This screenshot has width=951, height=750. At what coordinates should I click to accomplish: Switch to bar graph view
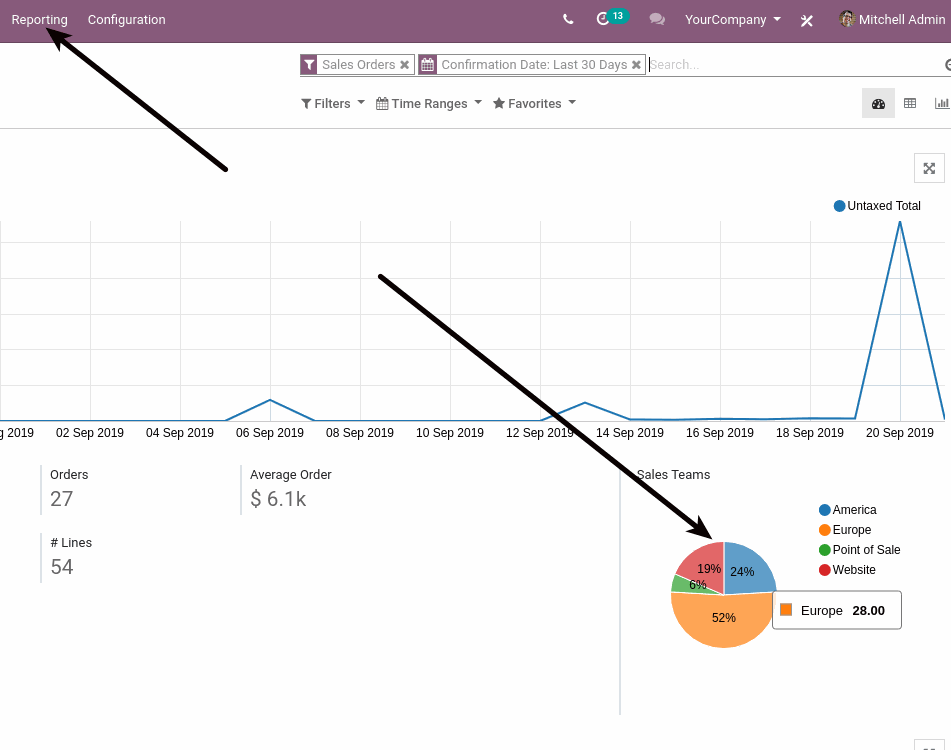click(x=941, y=102)
